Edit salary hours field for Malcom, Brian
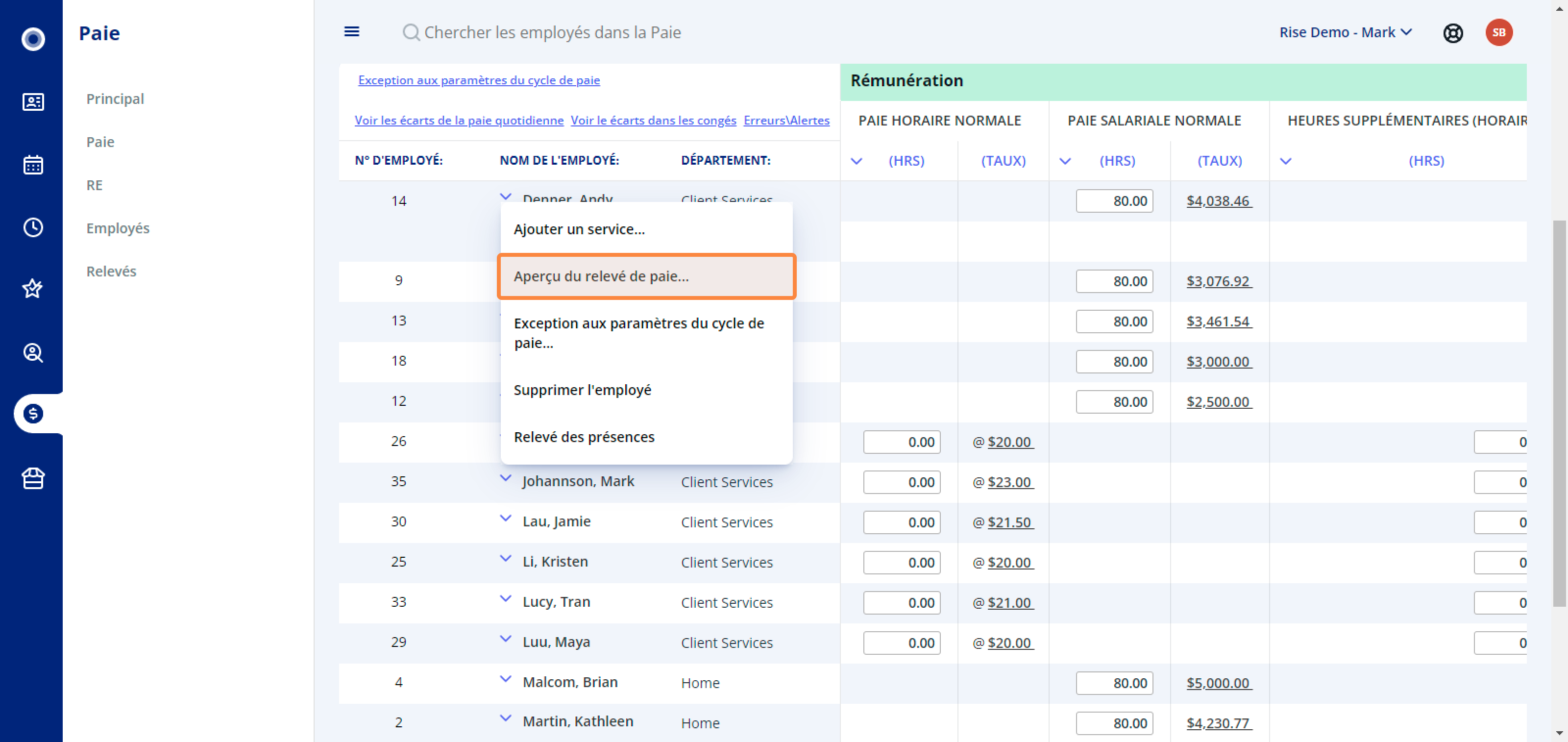The width and height of the screenshot is (1568, 742). [x=1114, y=683]
